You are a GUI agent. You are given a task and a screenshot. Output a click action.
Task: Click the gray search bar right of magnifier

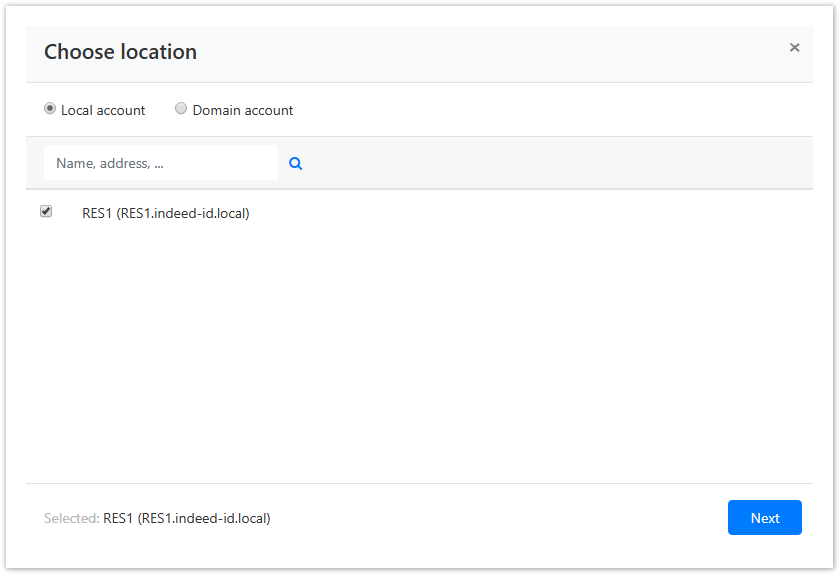click(550, 163)
